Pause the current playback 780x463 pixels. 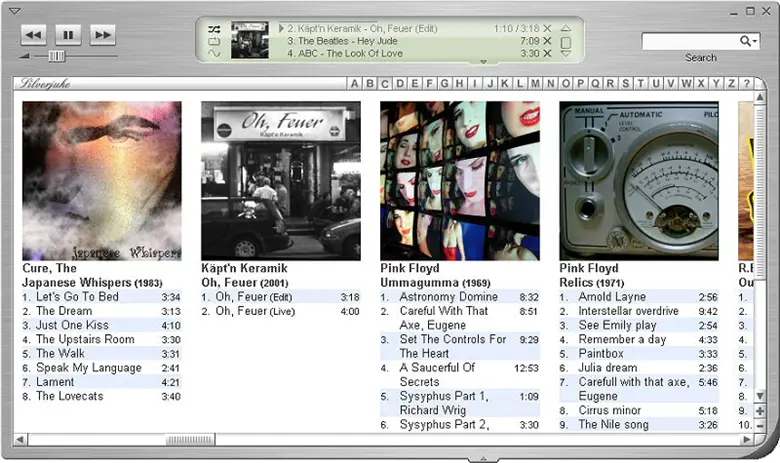(x=68, y=35)
